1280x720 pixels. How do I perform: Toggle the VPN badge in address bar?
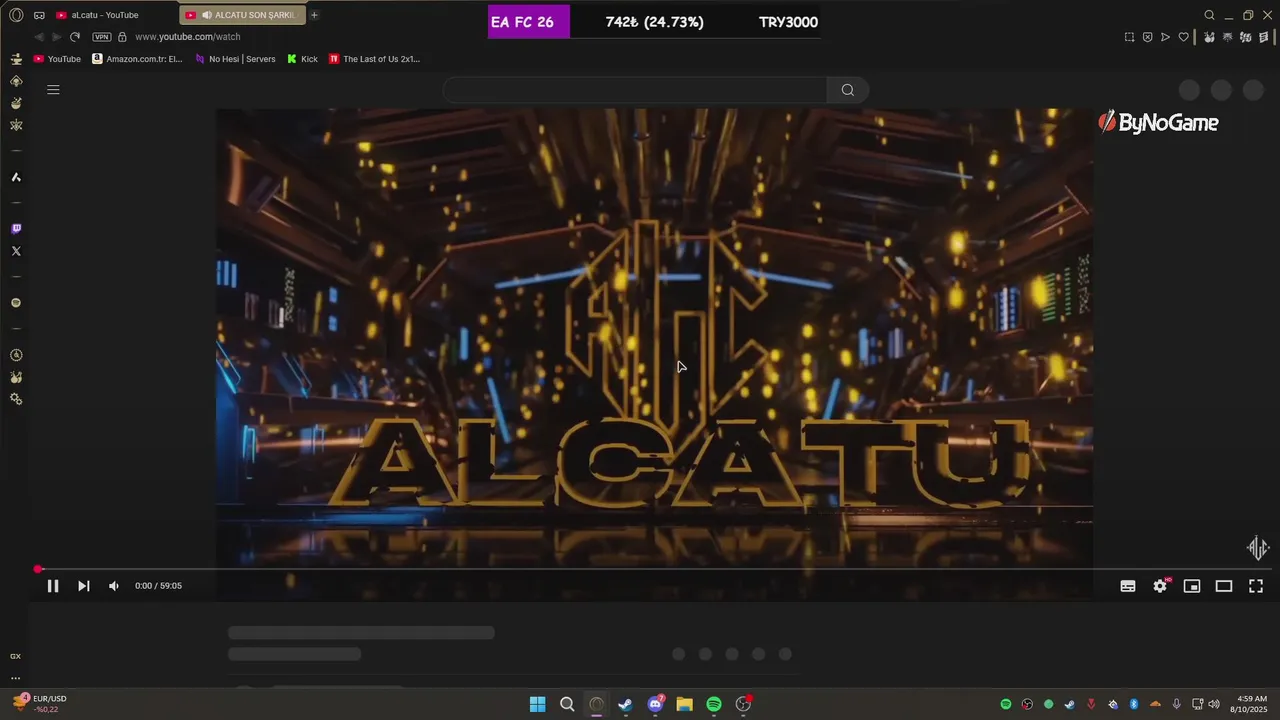click(x=101, y=37)
